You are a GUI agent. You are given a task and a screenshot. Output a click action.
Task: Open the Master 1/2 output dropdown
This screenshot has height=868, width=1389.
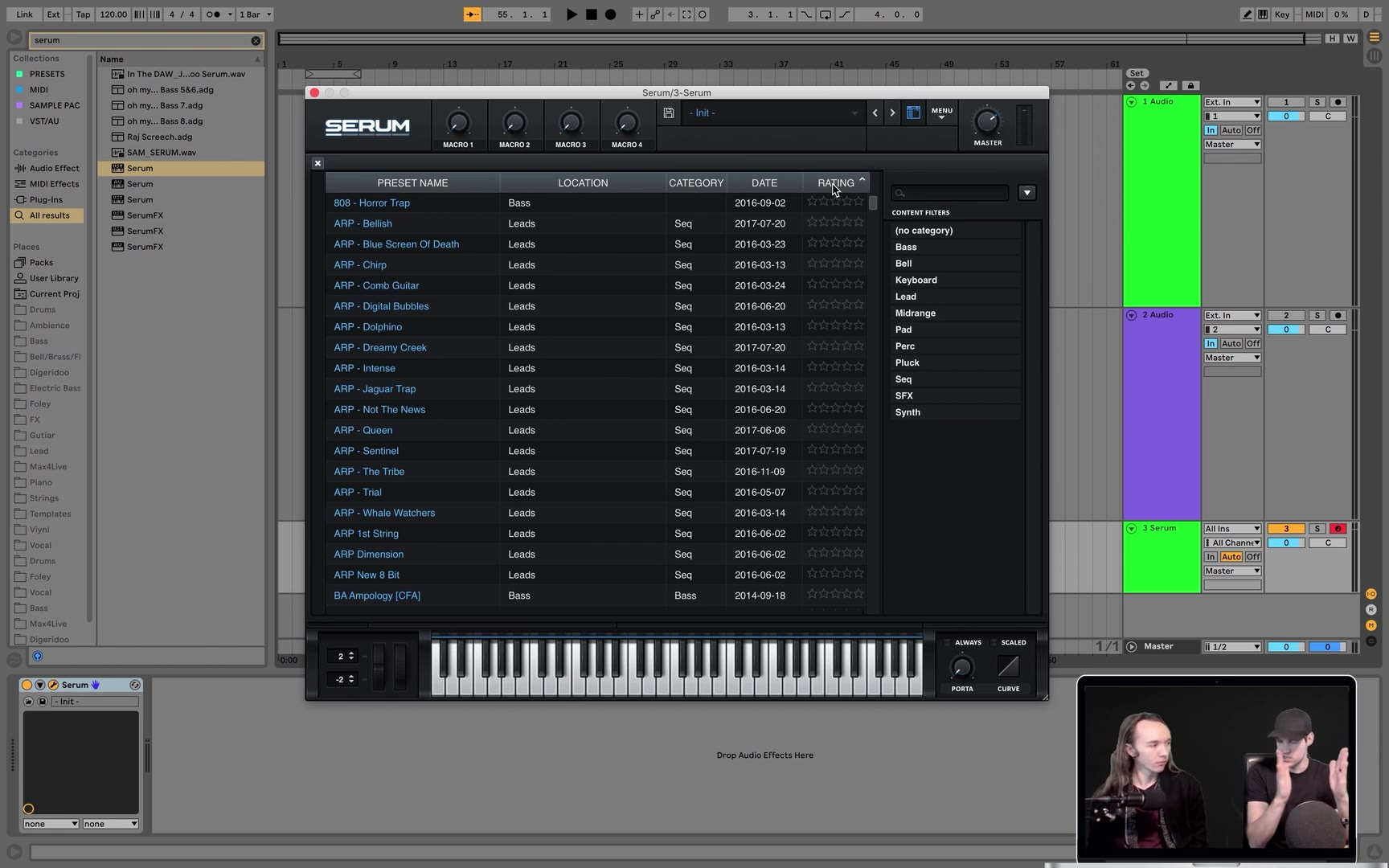pyautogui.click(x=1232, y=647)
